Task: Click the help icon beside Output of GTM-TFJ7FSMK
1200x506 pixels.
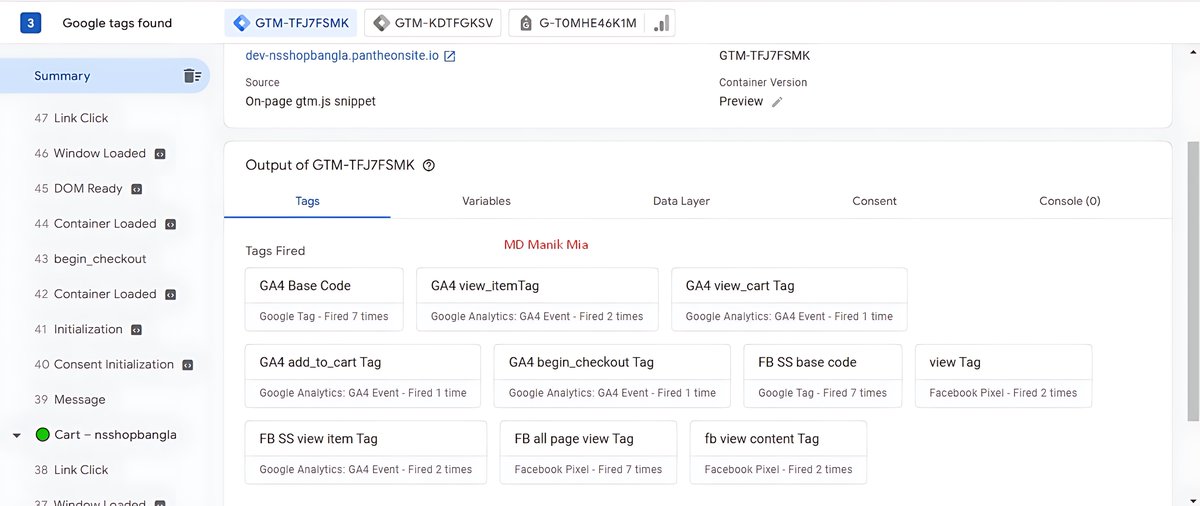Action: click(429, 166)
